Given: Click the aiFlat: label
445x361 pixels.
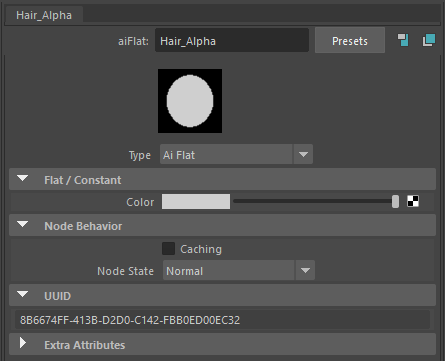Looking at the screenshot, I should 133,41.
